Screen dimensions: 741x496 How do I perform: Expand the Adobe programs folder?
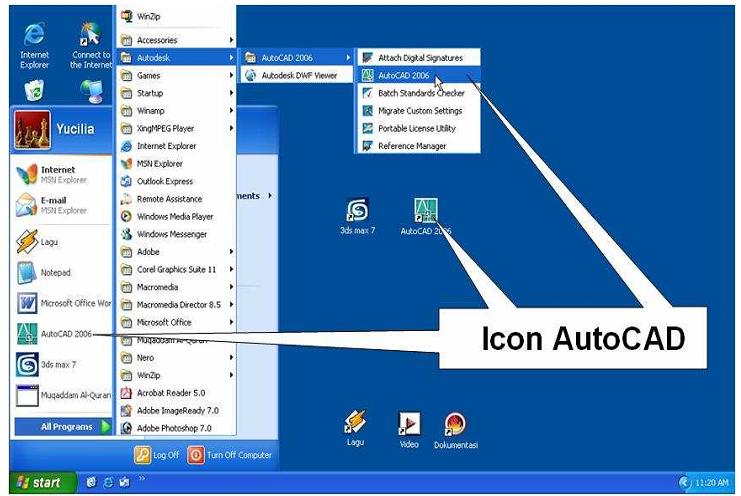(177, 252)
